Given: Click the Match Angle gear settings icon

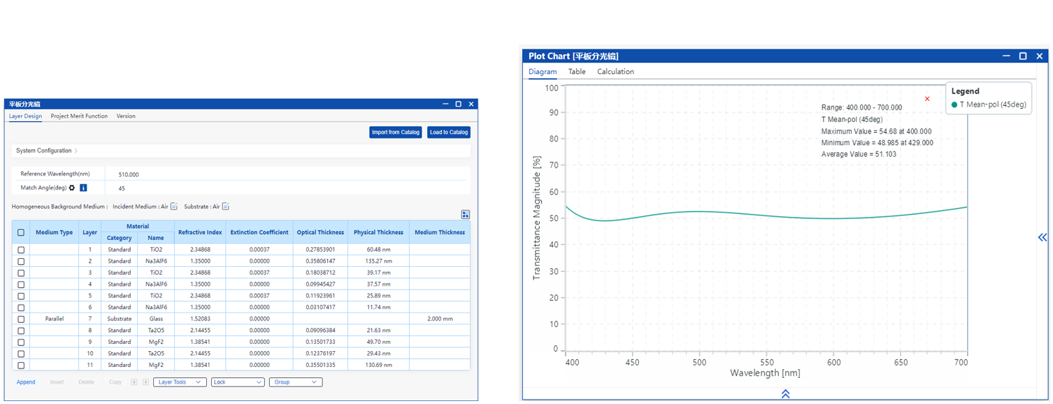Looking at the screenshot, I should (72, 188).
